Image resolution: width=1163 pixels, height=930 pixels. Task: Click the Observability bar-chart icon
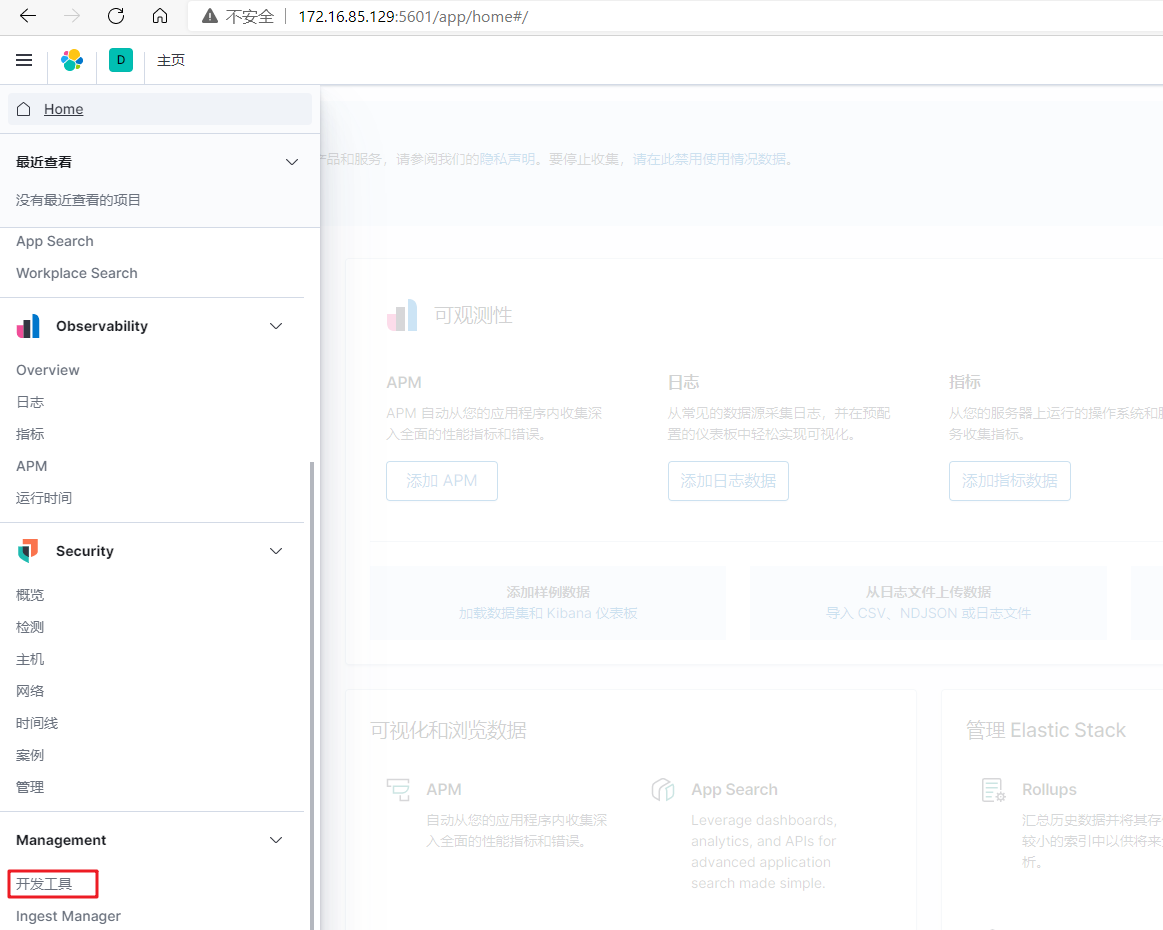(x=28, y=326)
